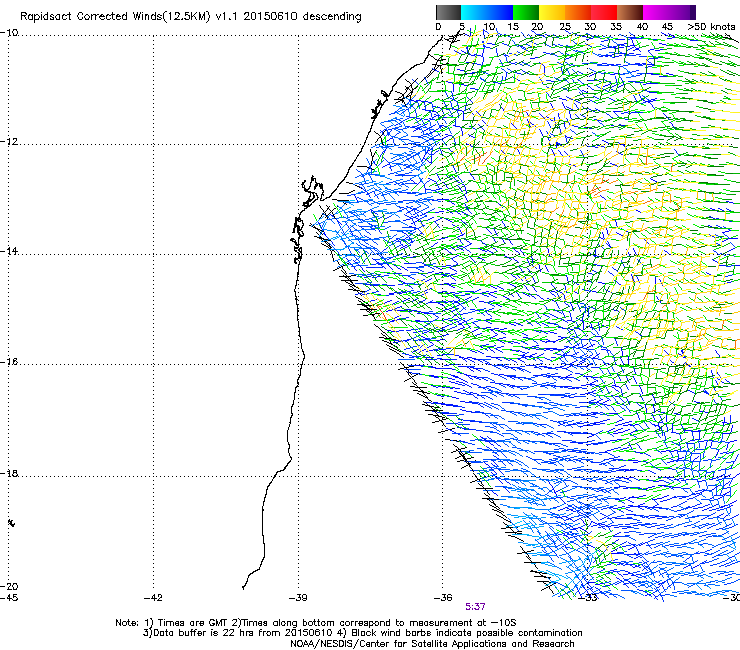Click the '35' label under the color bar
740x650 pixels.
coord(616,26)
